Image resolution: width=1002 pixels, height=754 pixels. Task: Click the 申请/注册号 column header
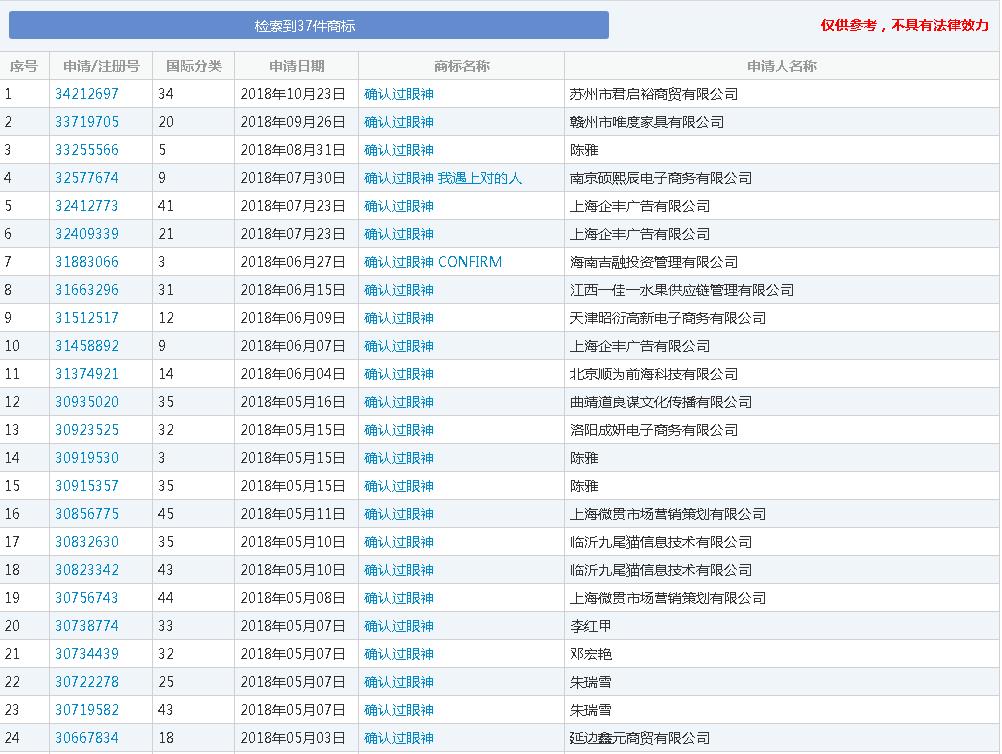101,66
